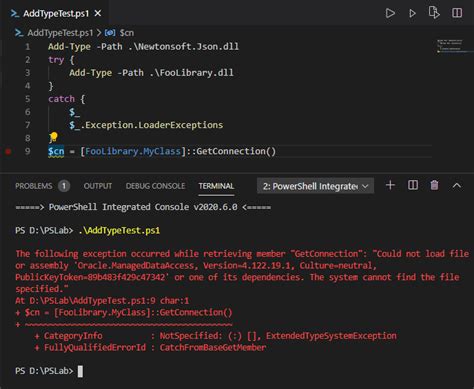The image size is (474, 389).
Task: Select the AddTypeTest.ps1 editor tab
Action: click(x=56, y=13)
